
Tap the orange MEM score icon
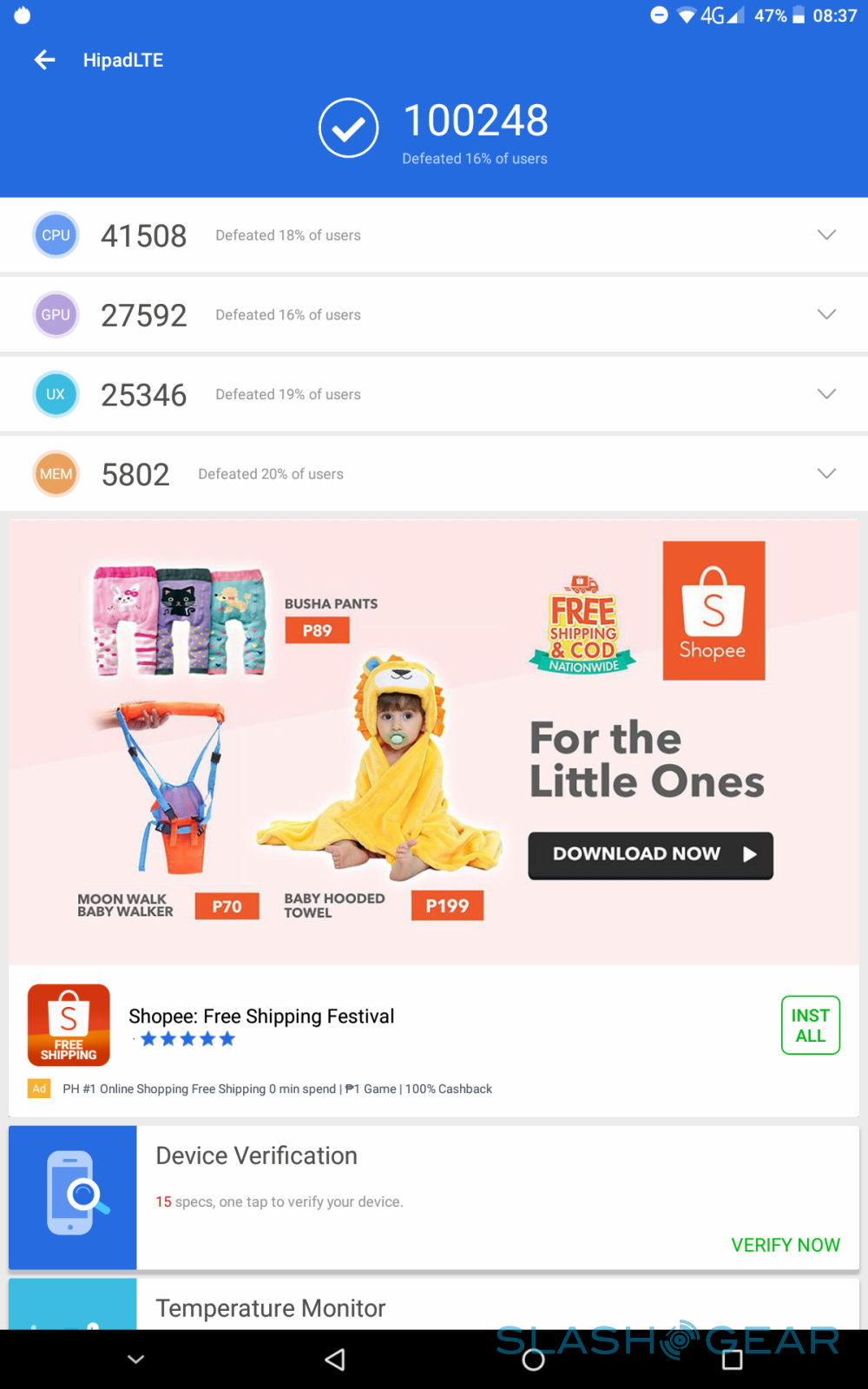pos(56,474)
